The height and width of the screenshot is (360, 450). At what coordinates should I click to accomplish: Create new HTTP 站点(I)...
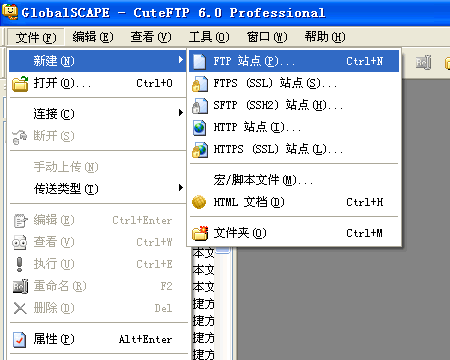(x=294, y=127)
